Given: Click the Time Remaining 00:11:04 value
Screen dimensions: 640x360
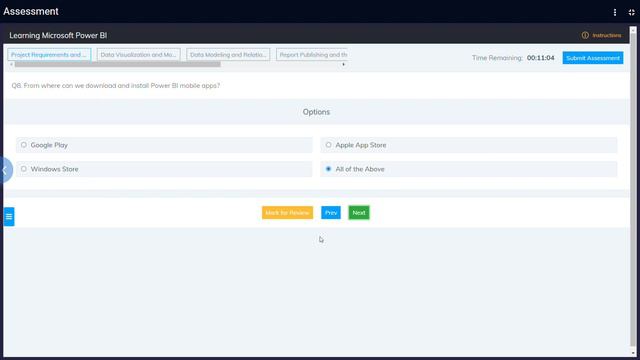Looking at the screenshot, I should pos(540,58).
